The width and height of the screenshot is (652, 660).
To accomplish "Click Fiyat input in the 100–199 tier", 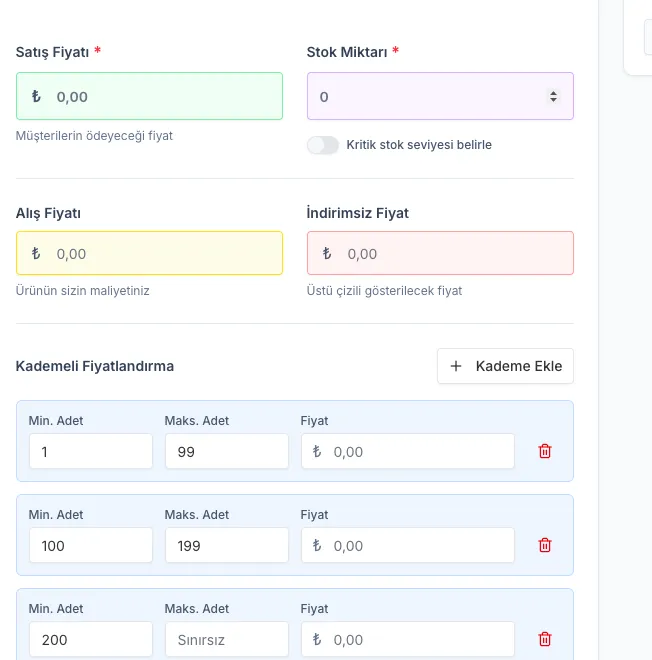I will 415,546.
